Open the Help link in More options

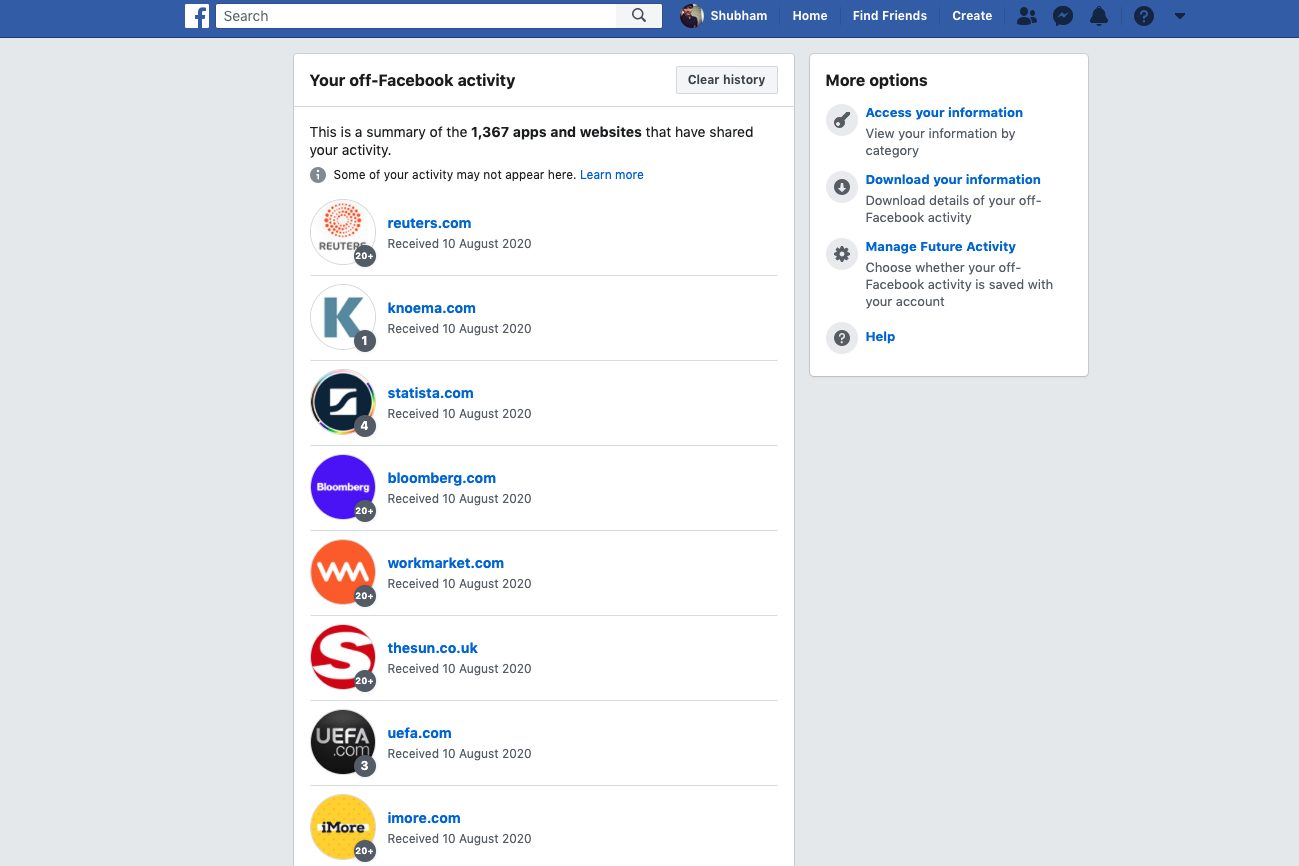[x=880, y=337]
